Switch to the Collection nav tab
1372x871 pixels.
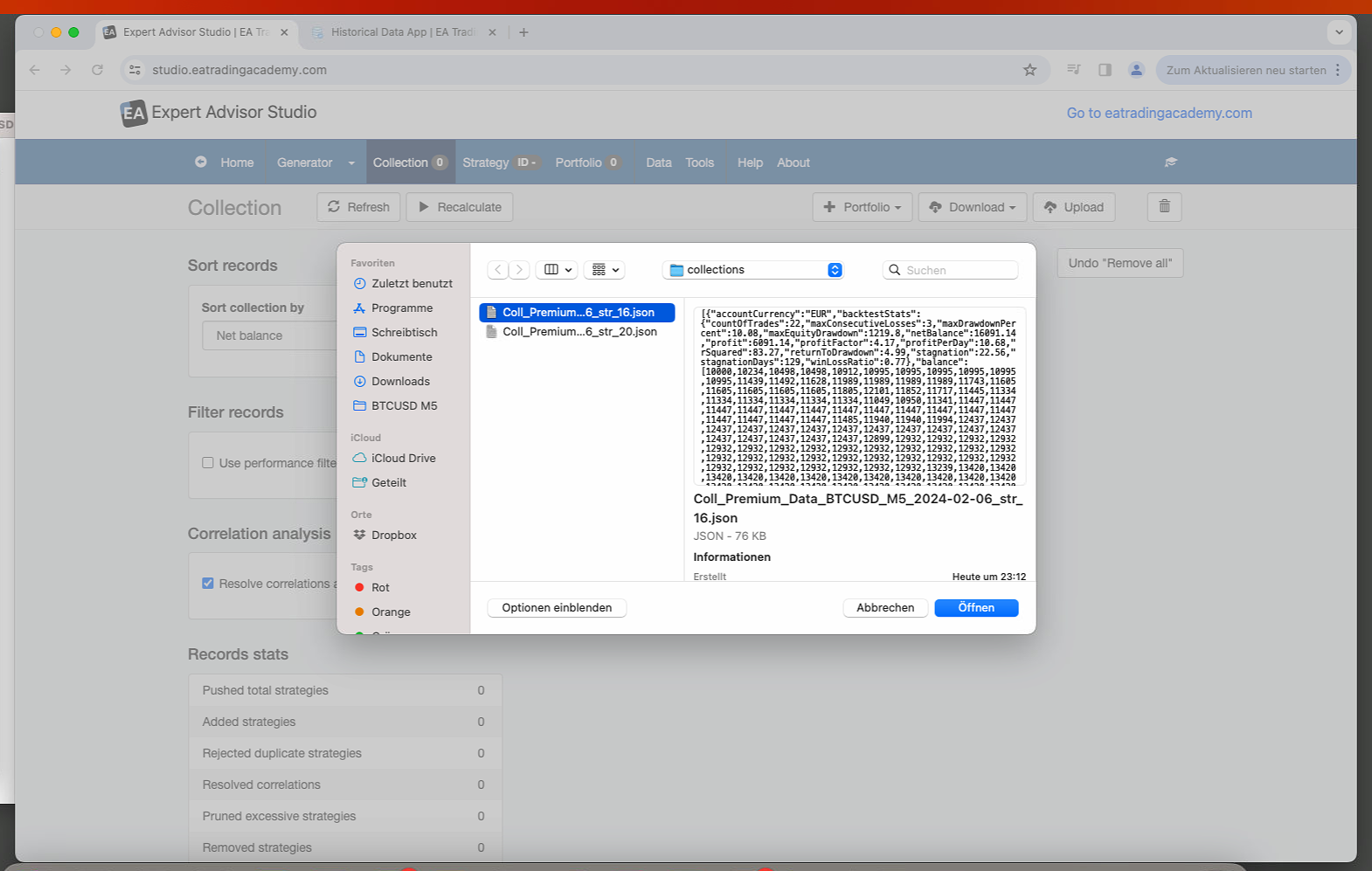[x=409, y=162]
